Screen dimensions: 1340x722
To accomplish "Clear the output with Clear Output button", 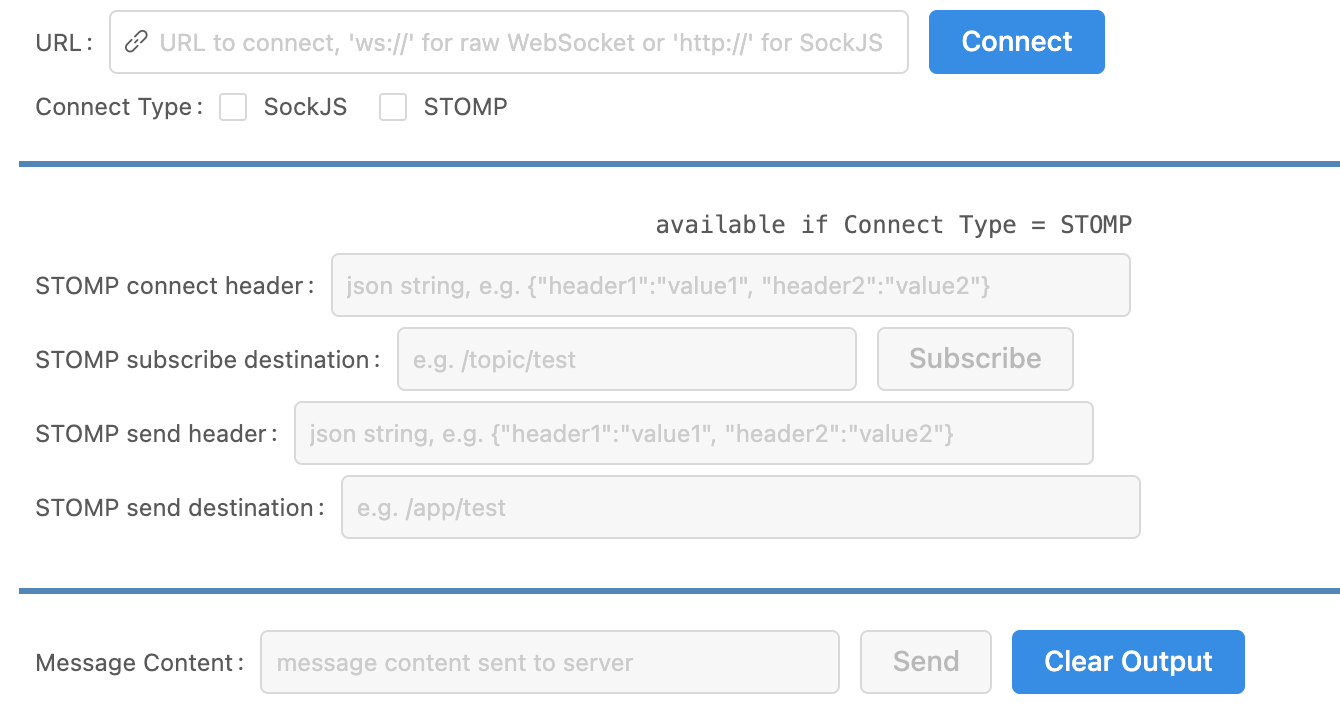I will (x=1128, y=662).
